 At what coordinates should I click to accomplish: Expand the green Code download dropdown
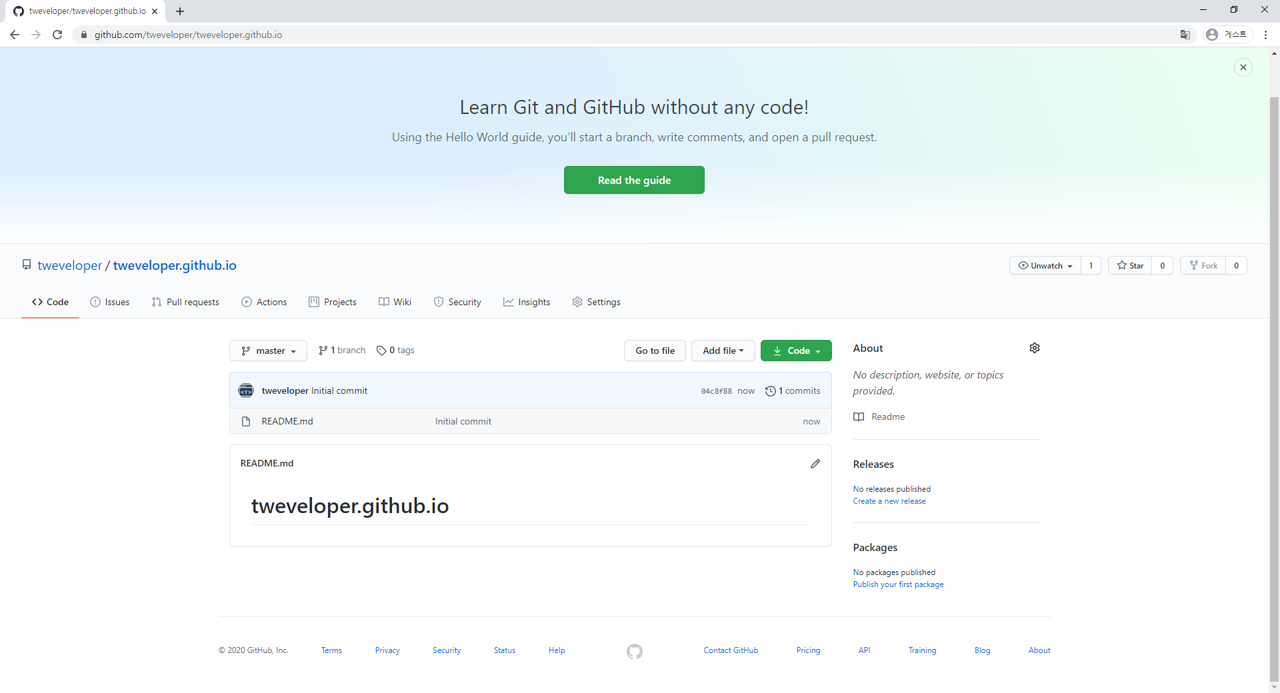coord(796,351)
